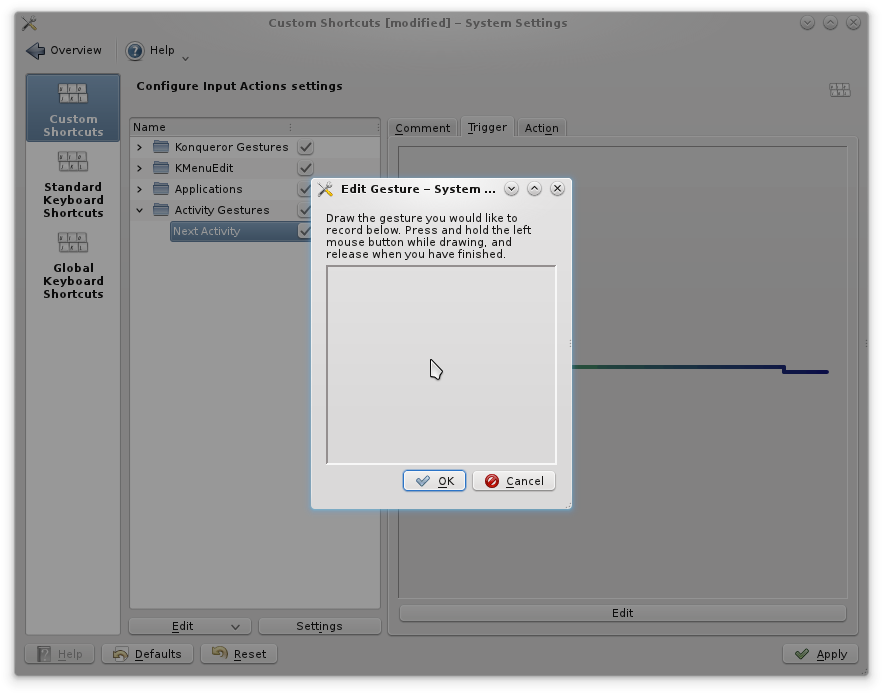
Task: Toggle the Applications group checkbox
Action: point(304,189)
